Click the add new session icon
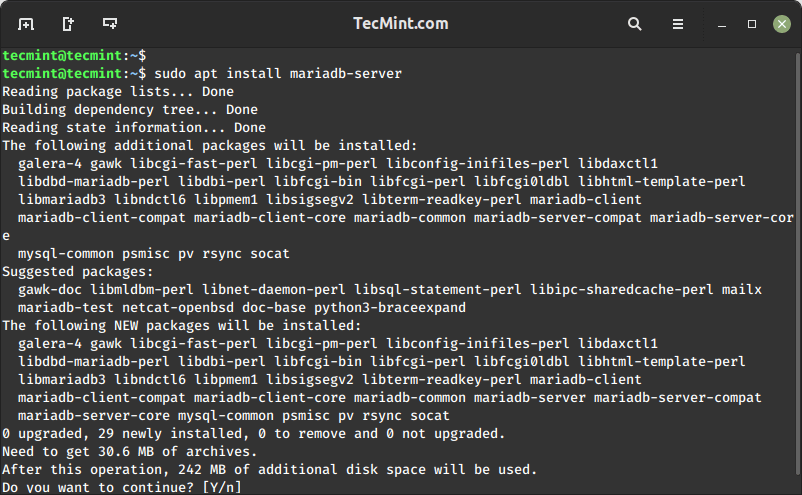Image resolution: width=802 pixels, height=495 pixels. (x=26, y=23)
